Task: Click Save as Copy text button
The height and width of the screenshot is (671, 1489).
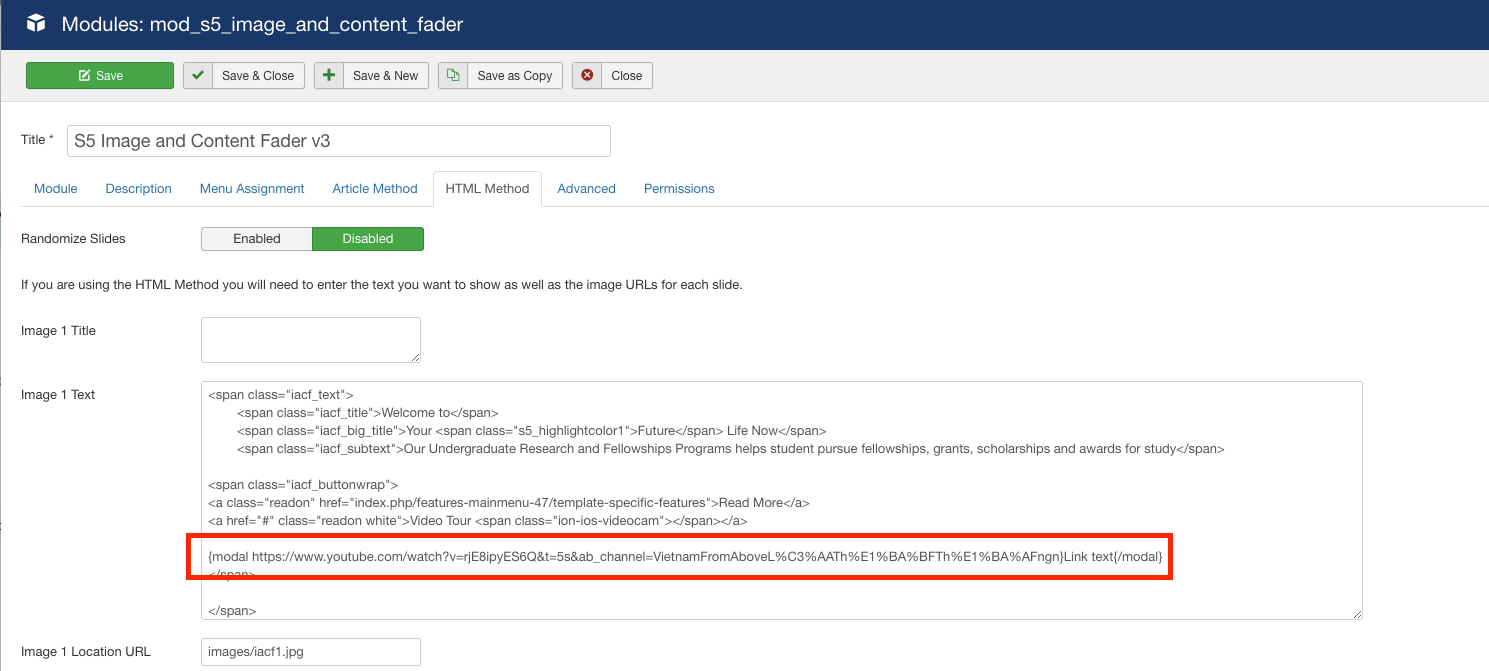Action: point(515,76)
